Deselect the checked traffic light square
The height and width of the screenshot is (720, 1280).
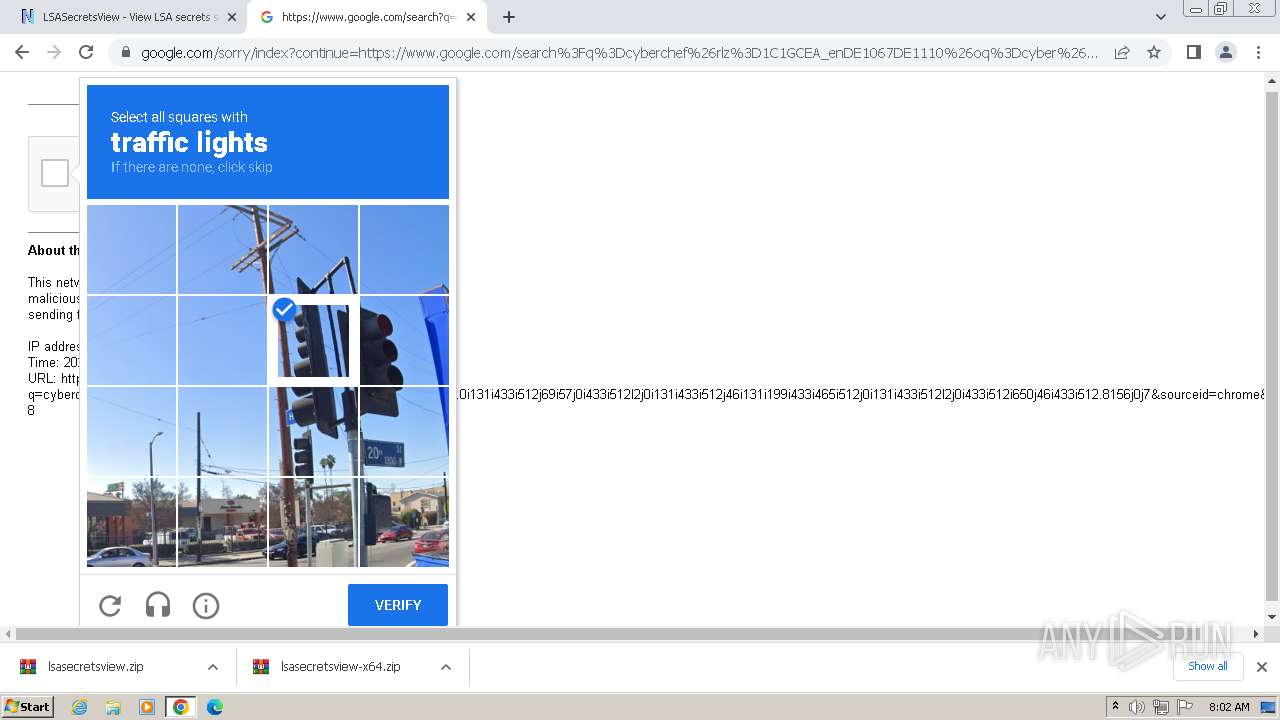click(x=313, y=340)
